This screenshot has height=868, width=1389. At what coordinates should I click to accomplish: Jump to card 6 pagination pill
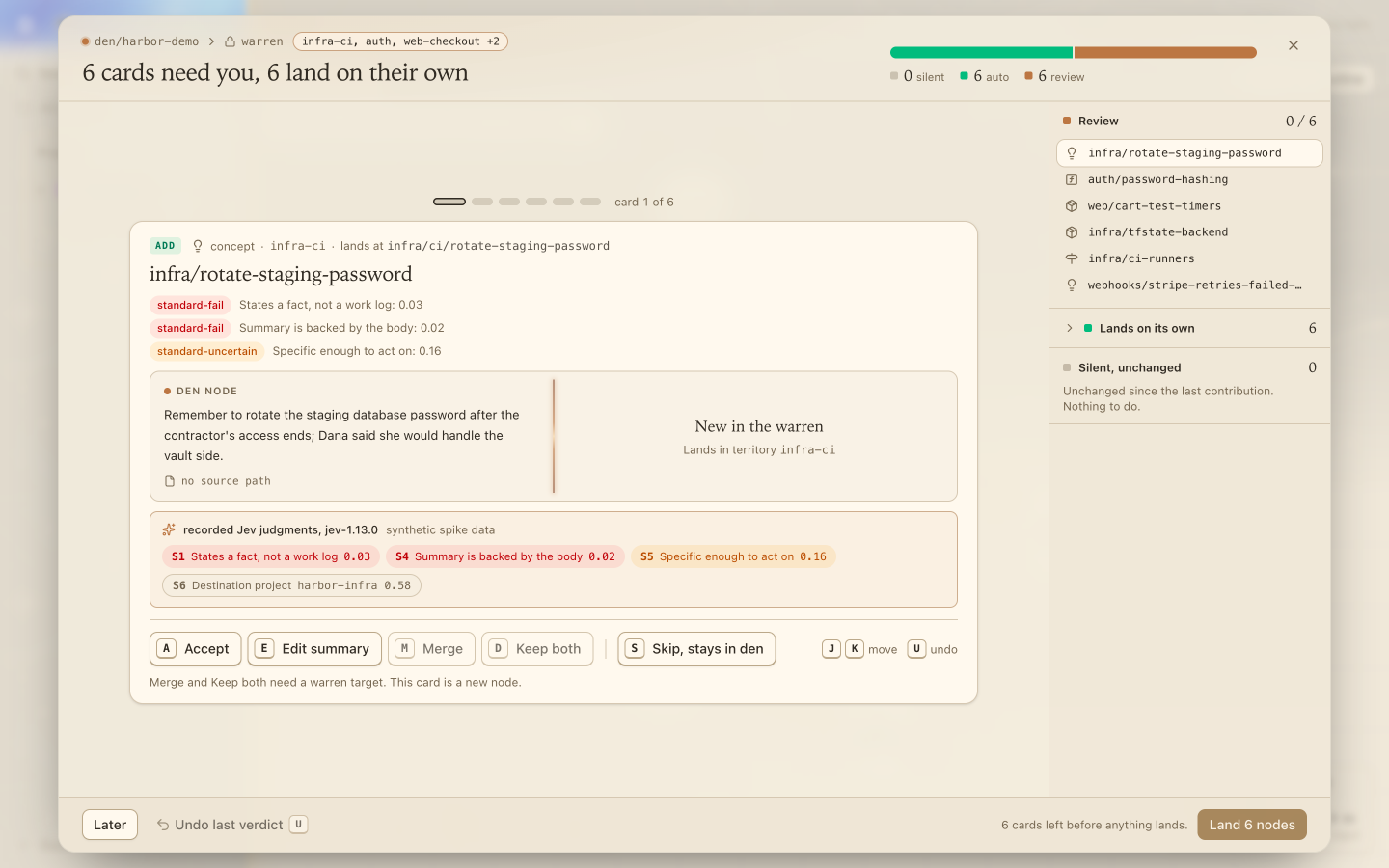point(590,202)
